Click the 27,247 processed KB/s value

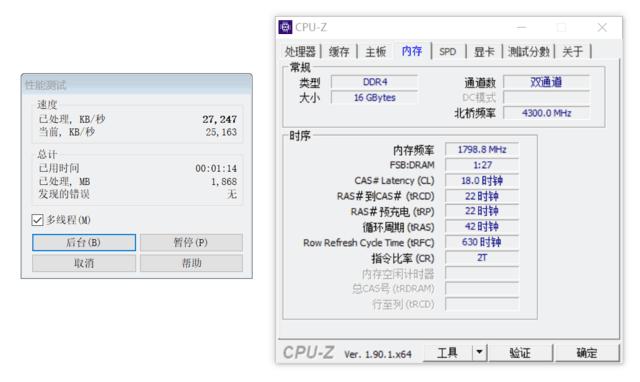(x=220, y=119)
